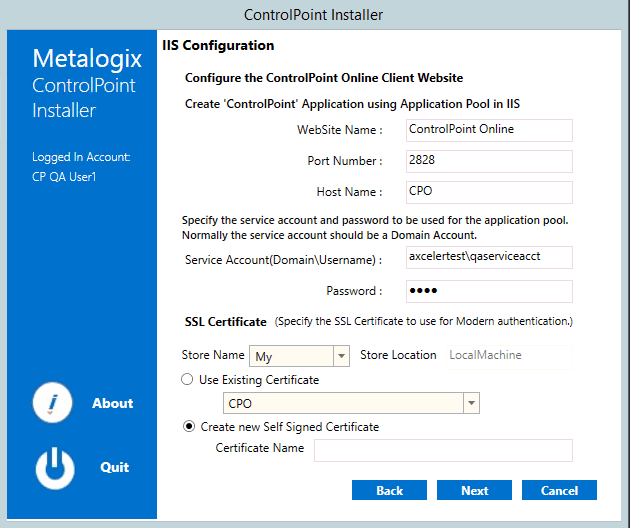Focus the WebSite Name field
Screen dimensions: 630x528
point(488,130)
